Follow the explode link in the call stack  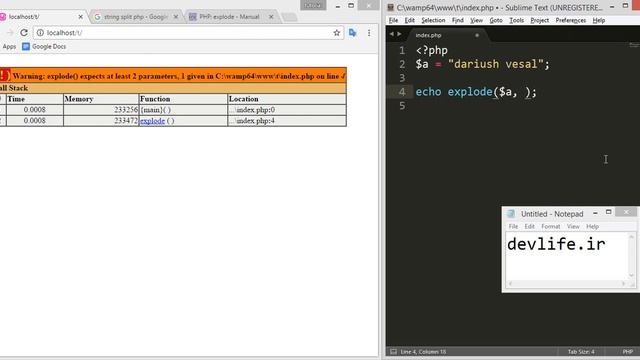(x=152, y=121)
